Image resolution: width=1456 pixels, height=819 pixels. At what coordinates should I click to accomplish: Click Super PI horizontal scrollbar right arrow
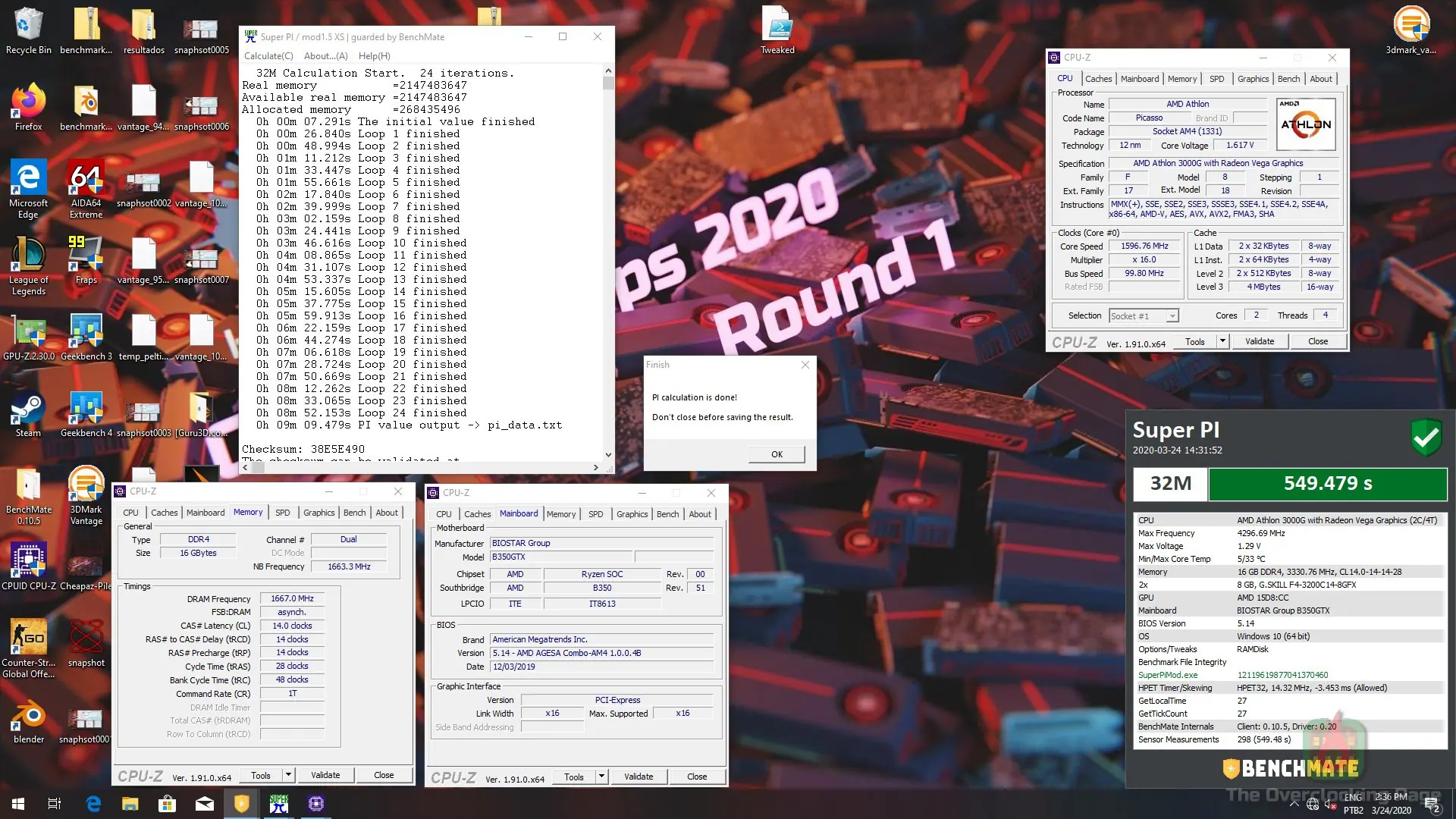click(x=595, y=468)
